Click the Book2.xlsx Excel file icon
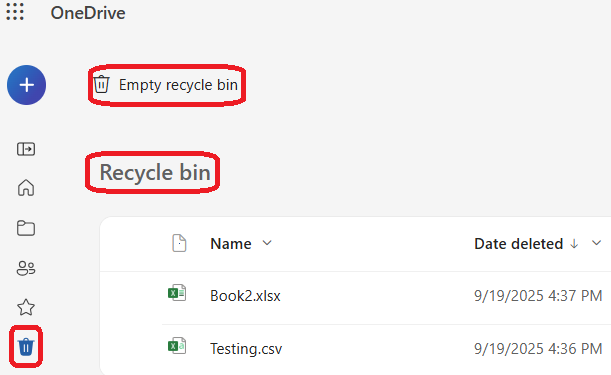The height and width of the screenshot is (375, 611). tap(177, 293)
